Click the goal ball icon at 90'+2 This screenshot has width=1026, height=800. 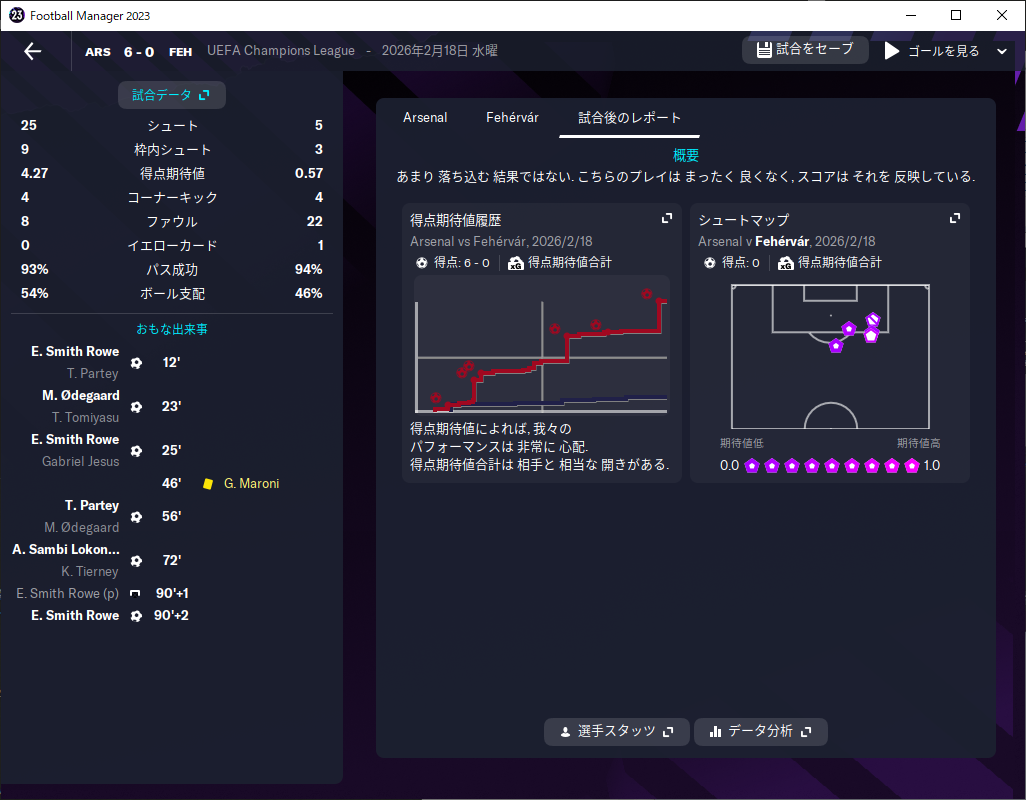[136, 616]
